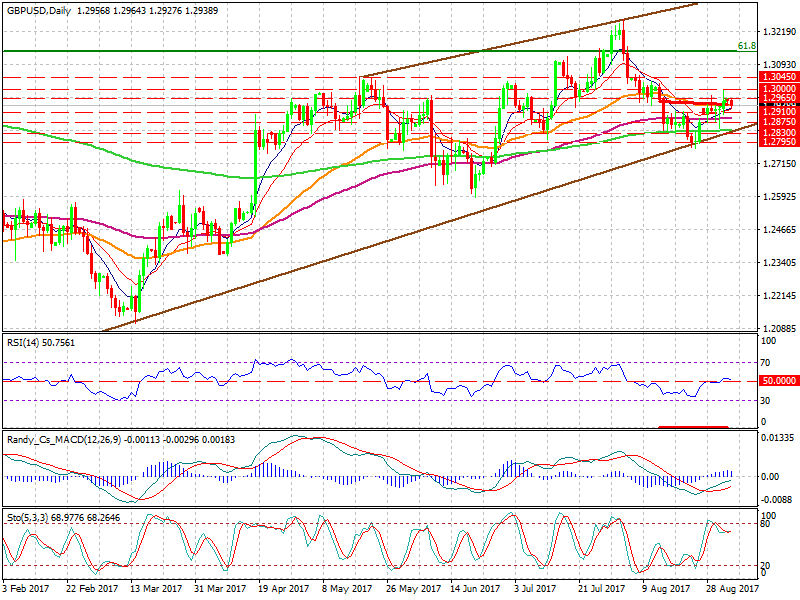Image resolution: width=800 pixels, height=600 pixels.
Task: Click the Sto(5,3,3) stochastic label
Action: click(25, 518)
